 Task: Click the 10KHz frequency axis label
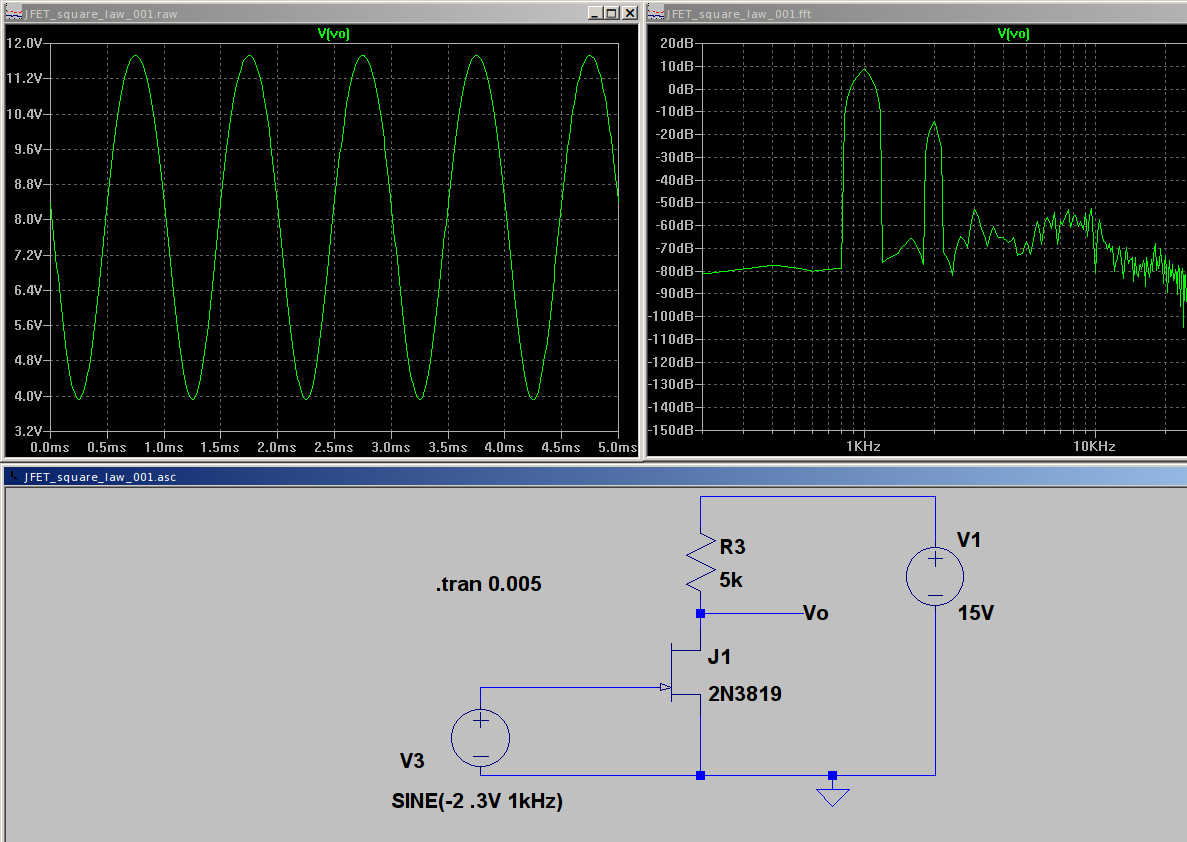coord(1095,447)
